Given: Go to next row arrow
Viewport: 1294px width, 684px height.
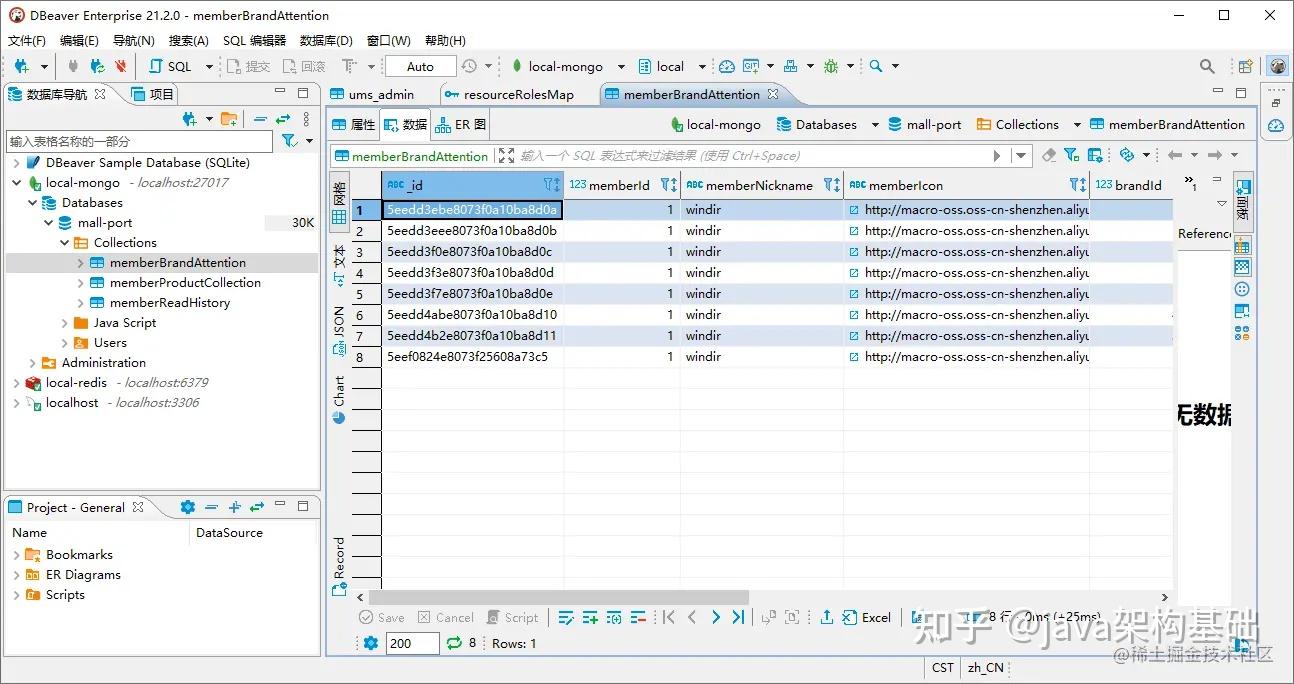Looking at the screenshot, I should coord(715,618).
